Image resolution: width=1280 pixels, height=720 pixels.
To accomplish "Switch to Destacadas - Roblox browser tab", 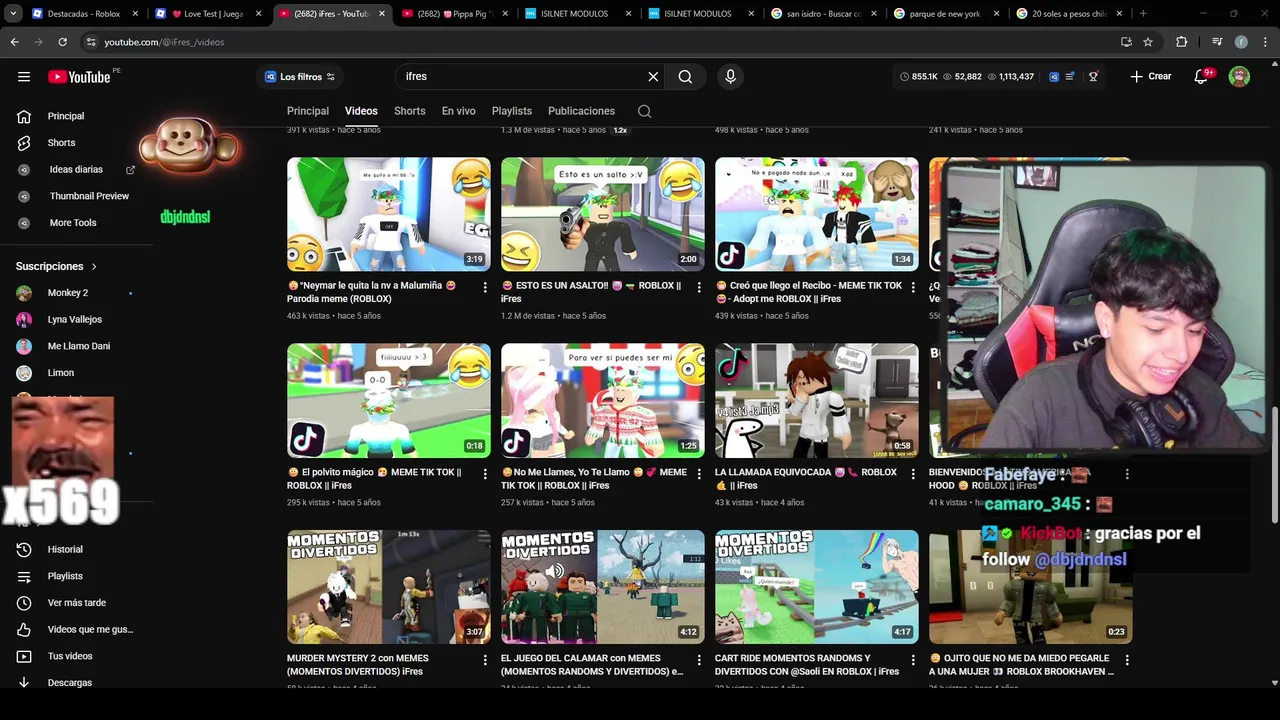I will pos(84,14).
